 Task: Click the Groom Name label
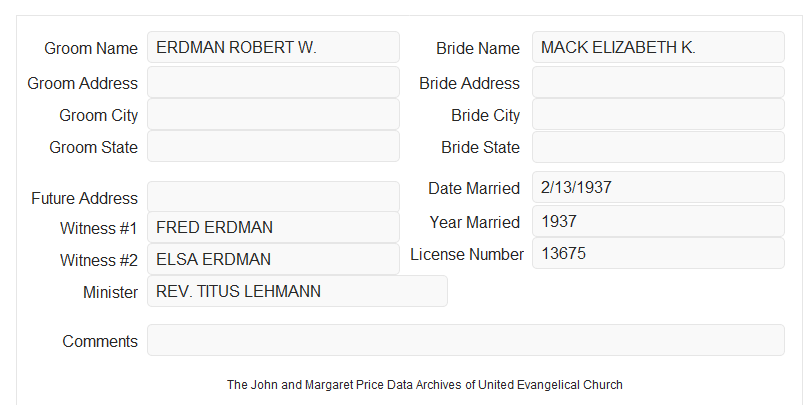91,48
